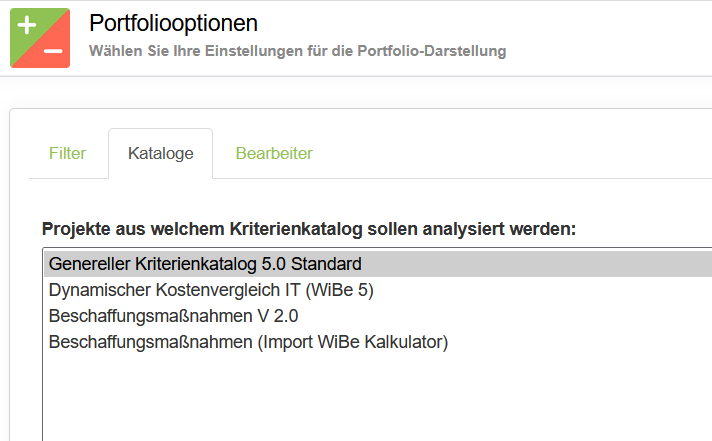712x441 pixels.
Task: Click the white minus symbol in the logo
Action: point(54,51)
